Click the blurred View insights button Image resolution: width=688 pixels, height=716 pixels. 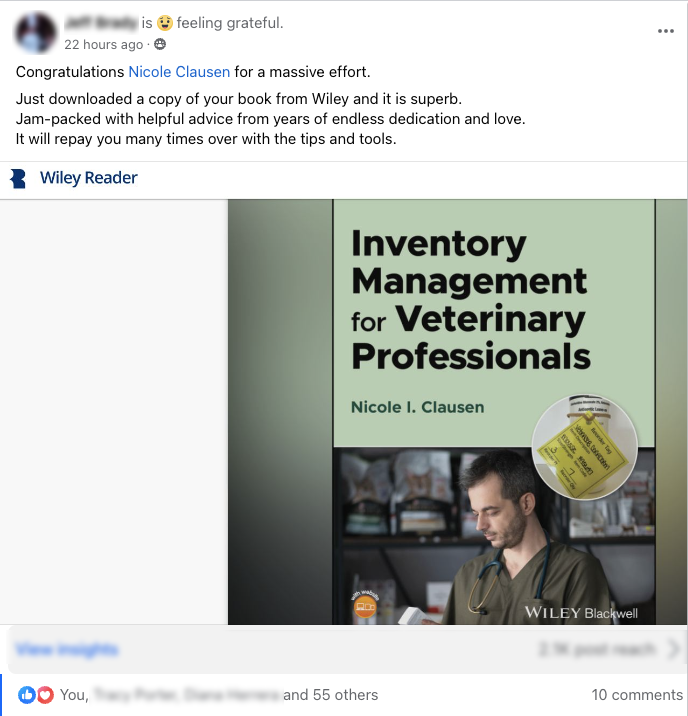point(67,649)
